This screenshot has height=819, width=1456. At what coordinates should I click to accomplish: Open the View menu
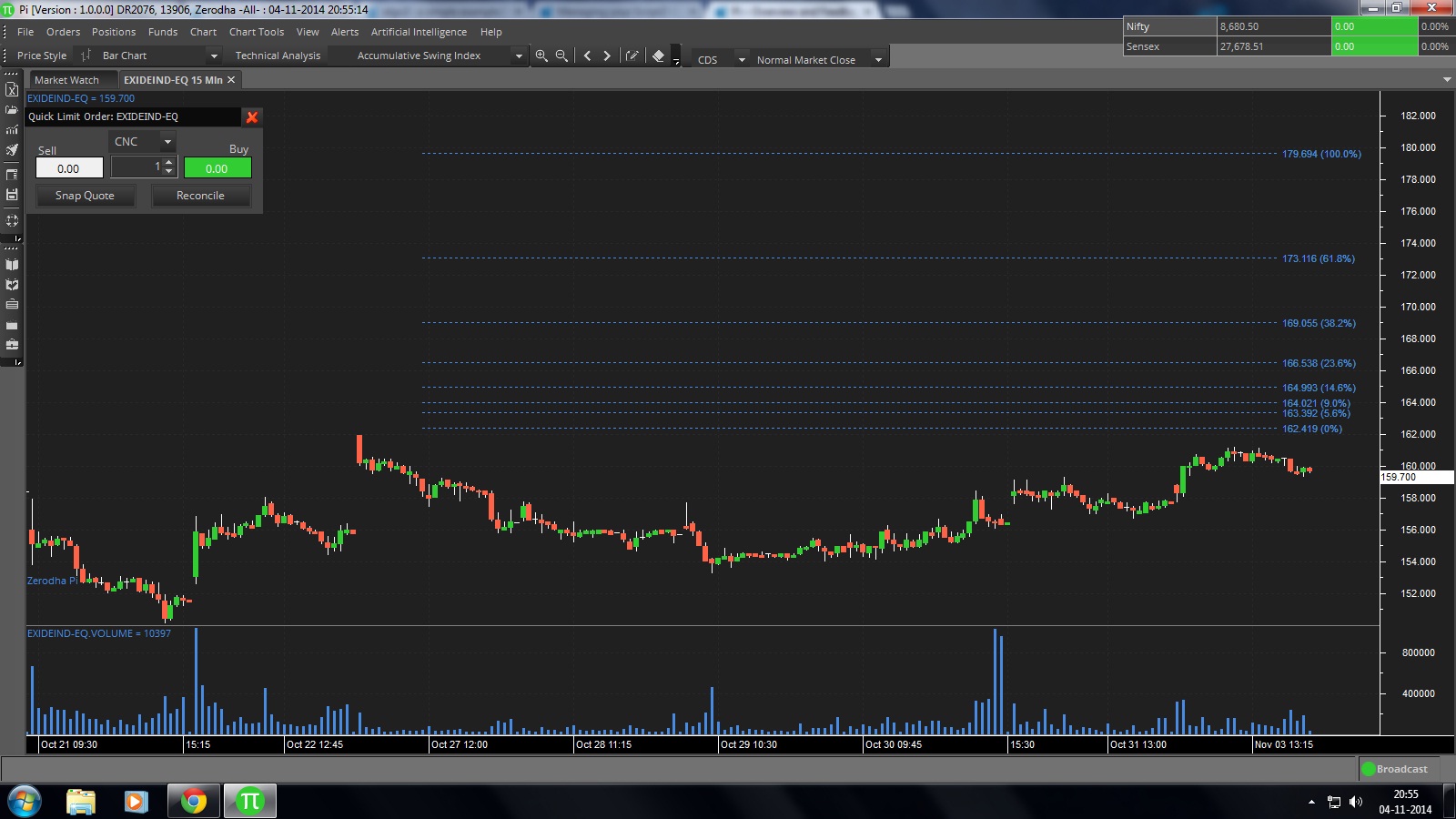(308, 32)
